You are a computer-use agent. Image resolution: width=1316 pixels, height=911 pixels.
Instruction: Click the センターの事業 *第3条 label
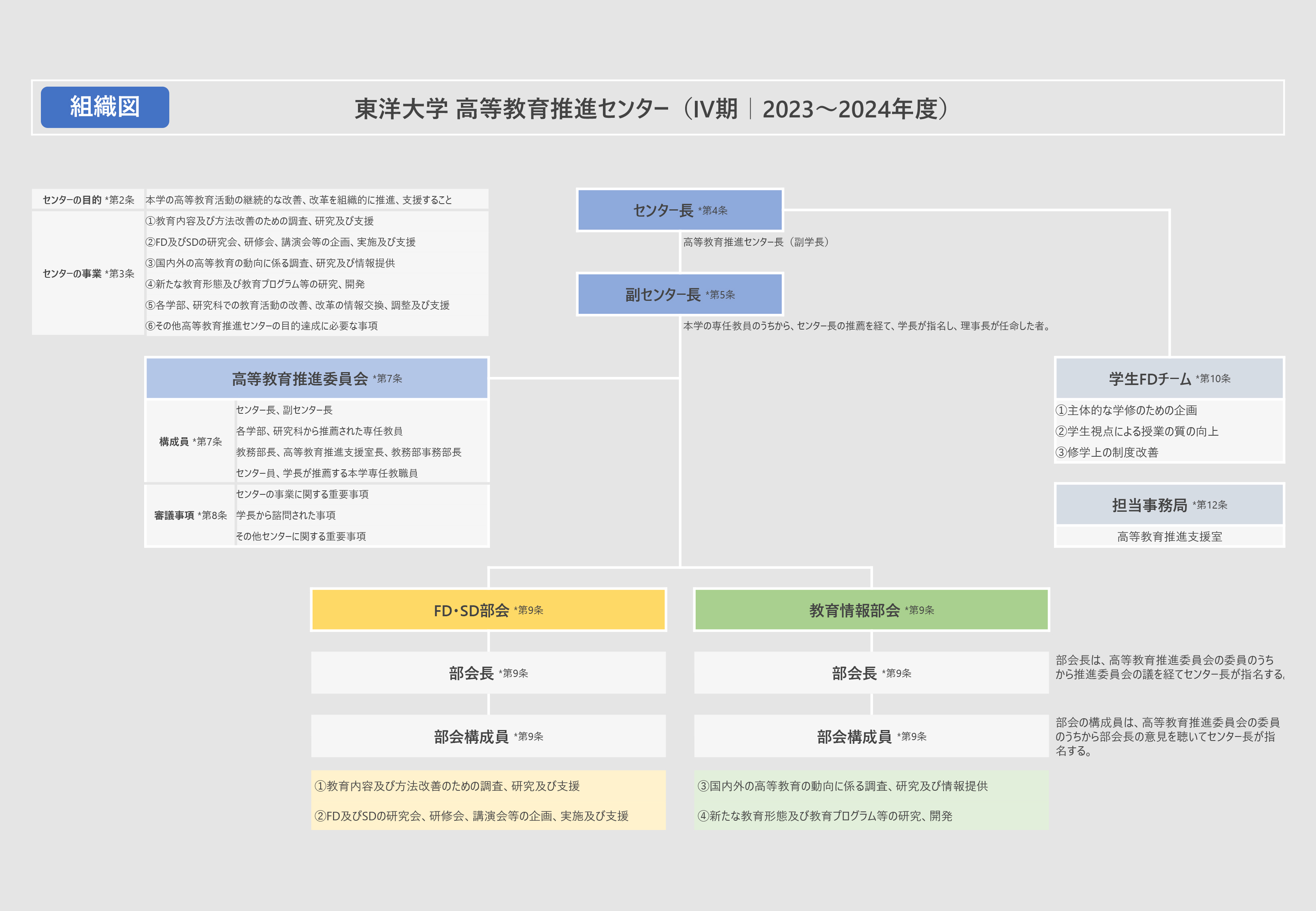88,273
